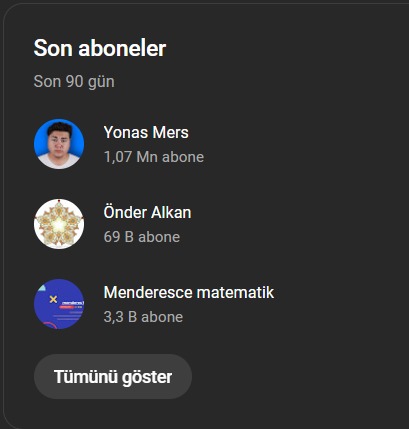Viewport: 409px width, 429px height.
Task: Select the 69 B abone count
Action: 142,237
